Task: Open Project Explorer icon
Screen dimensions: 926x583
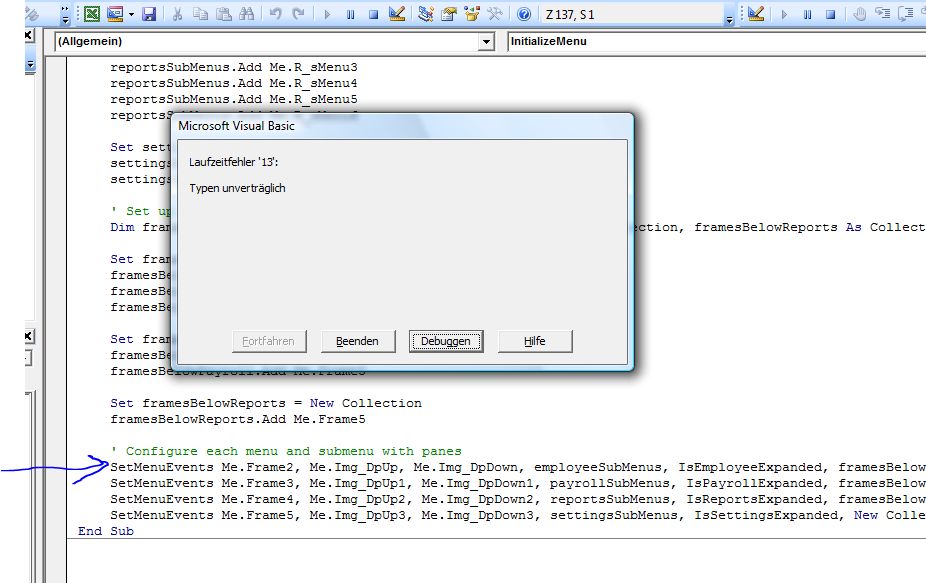Action: [x=425, y=14]
